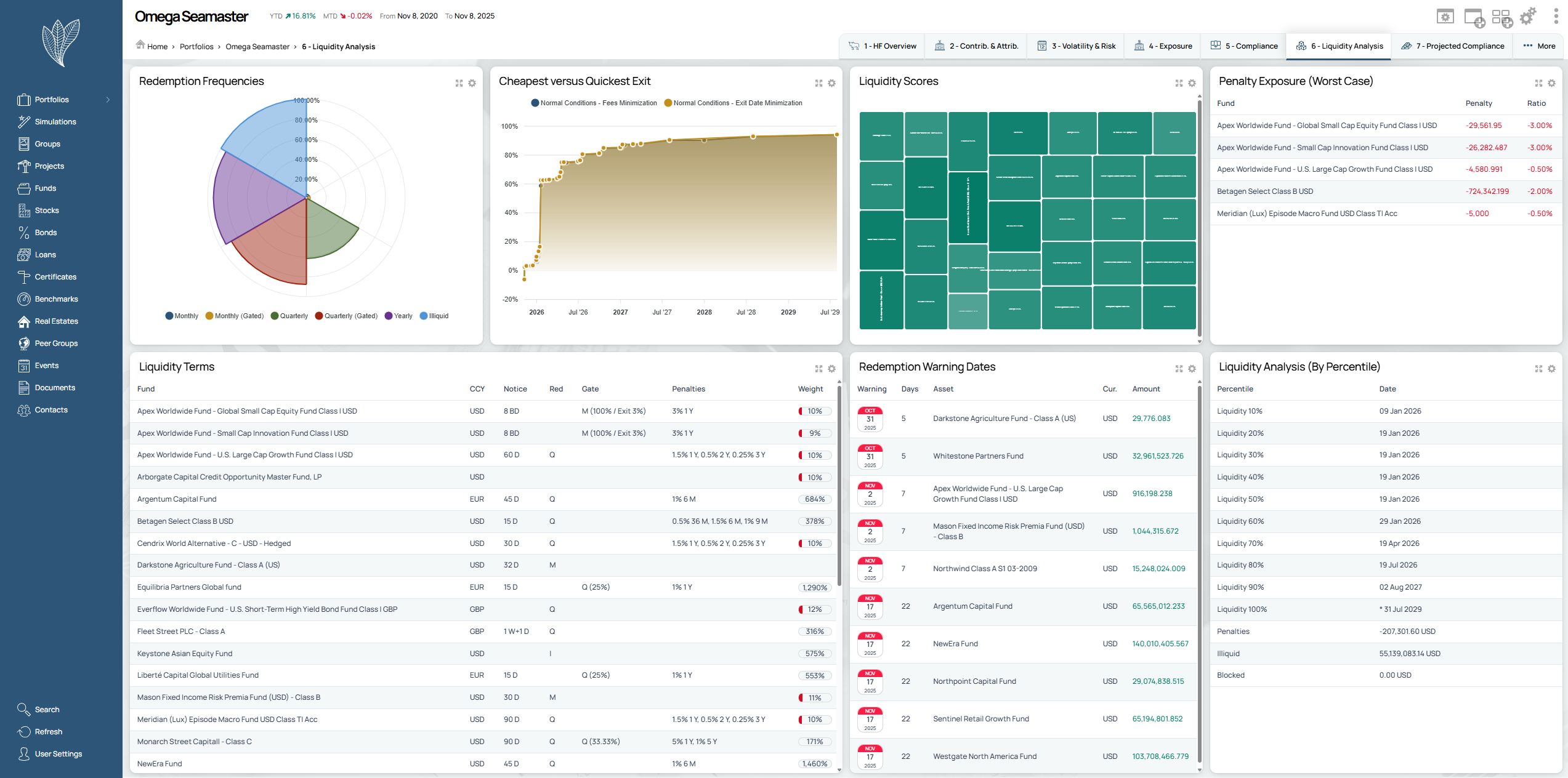This screenshot has width=1568, height=778.
Task: Switch to 5 - Compliance tab
Action: point(1244,46)
